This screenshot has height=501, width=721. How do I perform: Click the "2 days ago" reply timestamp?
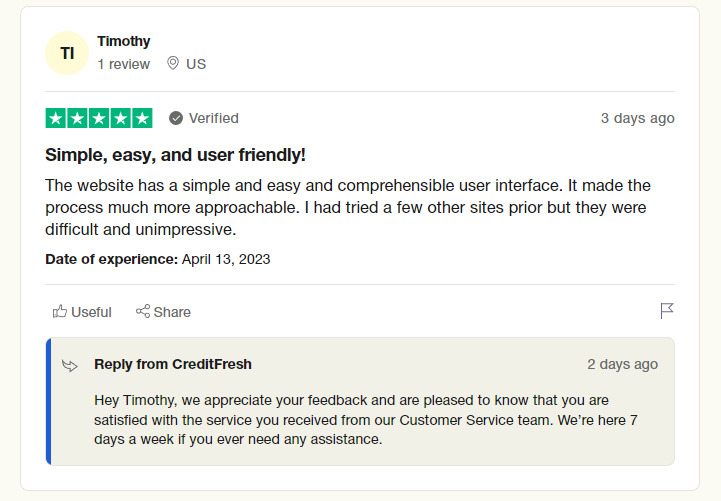[622, 364]
